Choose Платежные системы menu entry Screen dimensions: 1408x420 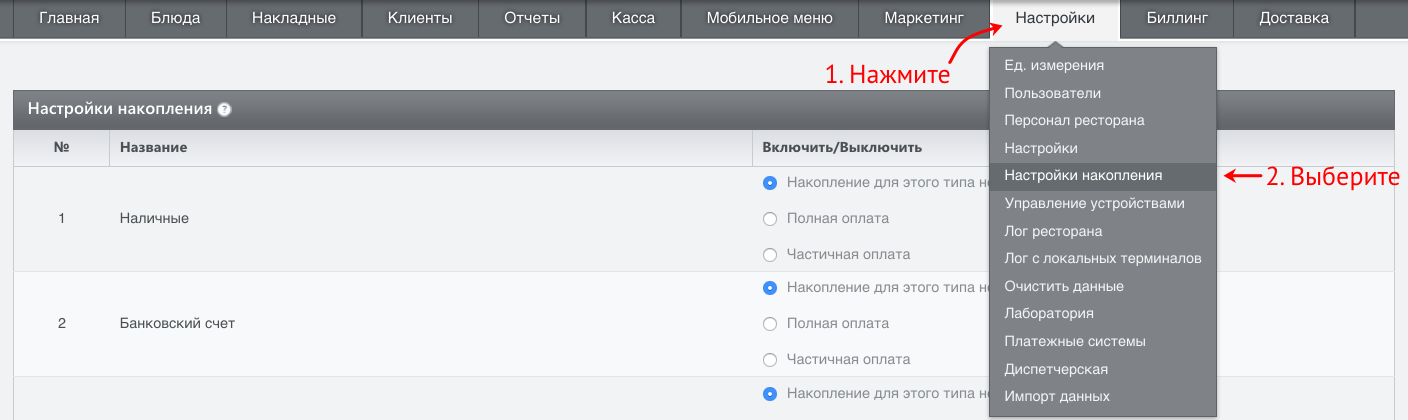pos(1103,341)
